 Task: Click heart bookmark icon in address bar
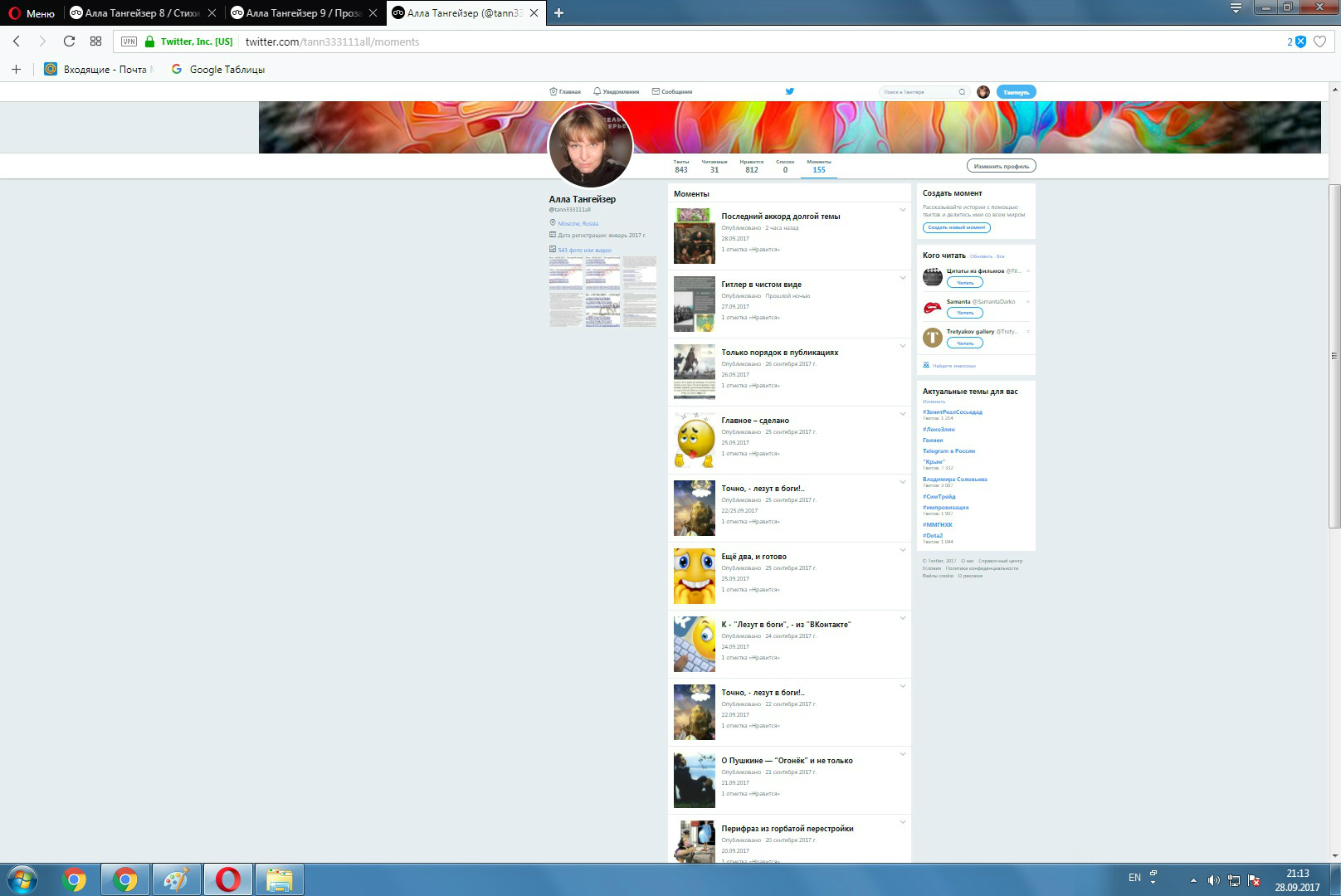point(1319,41)
